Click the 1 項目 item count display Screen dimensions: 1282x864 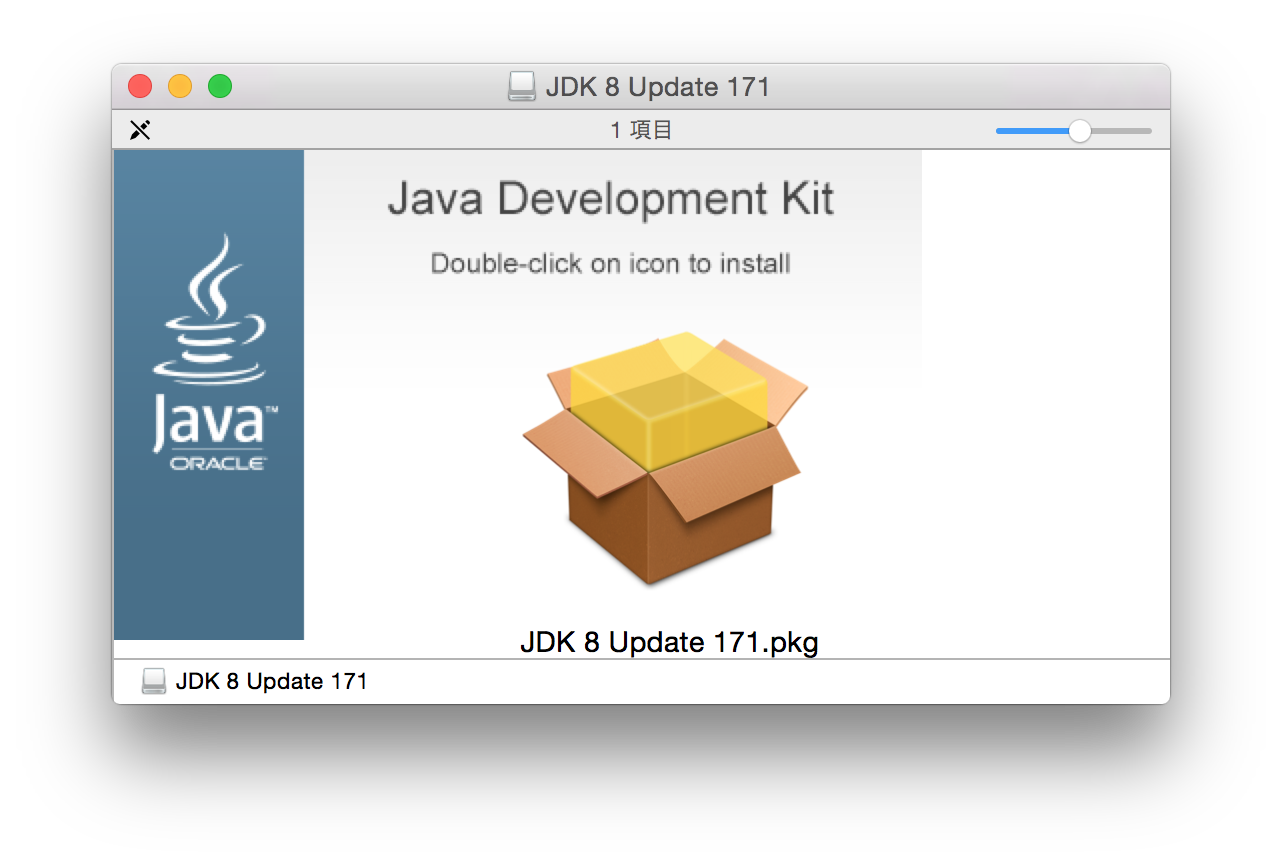pos(641,129)
